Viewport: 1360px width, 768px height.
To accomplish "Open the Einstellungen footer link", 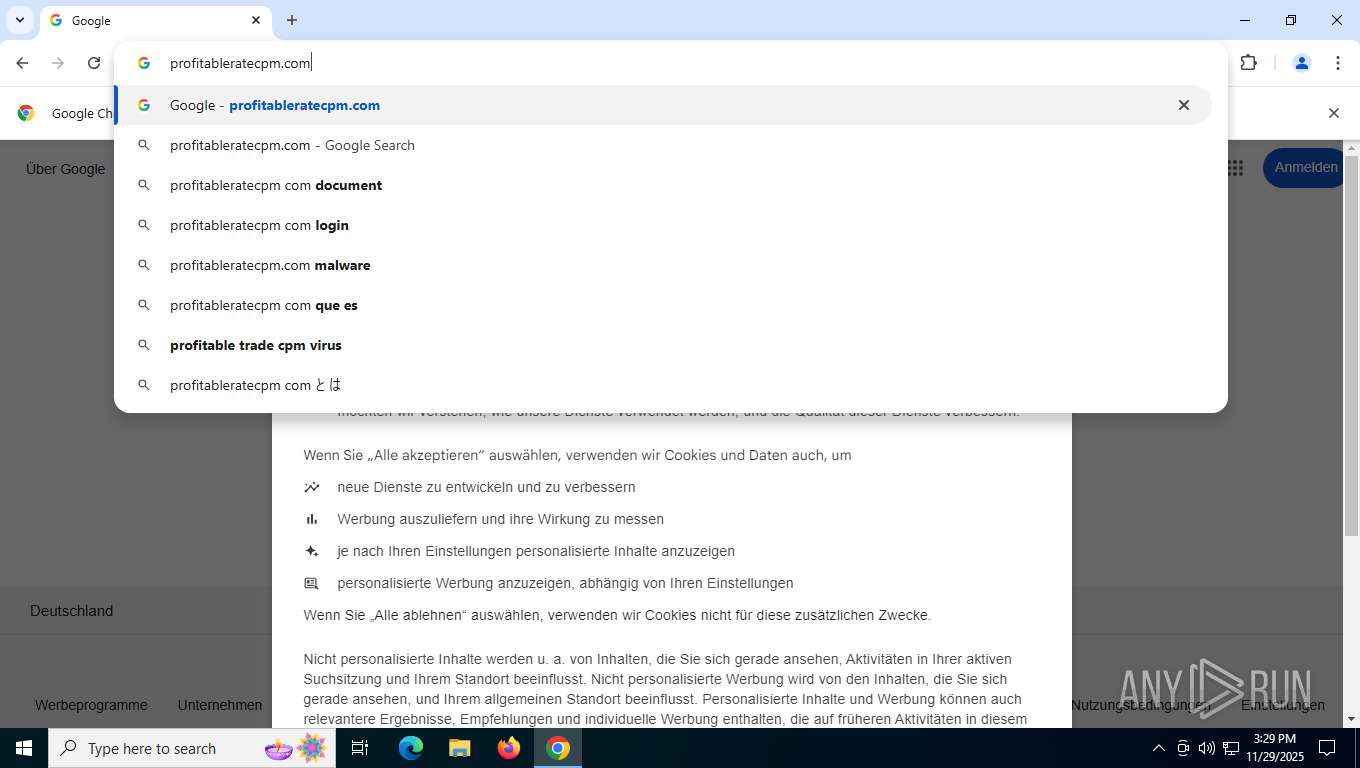I will pos(1283,705).
